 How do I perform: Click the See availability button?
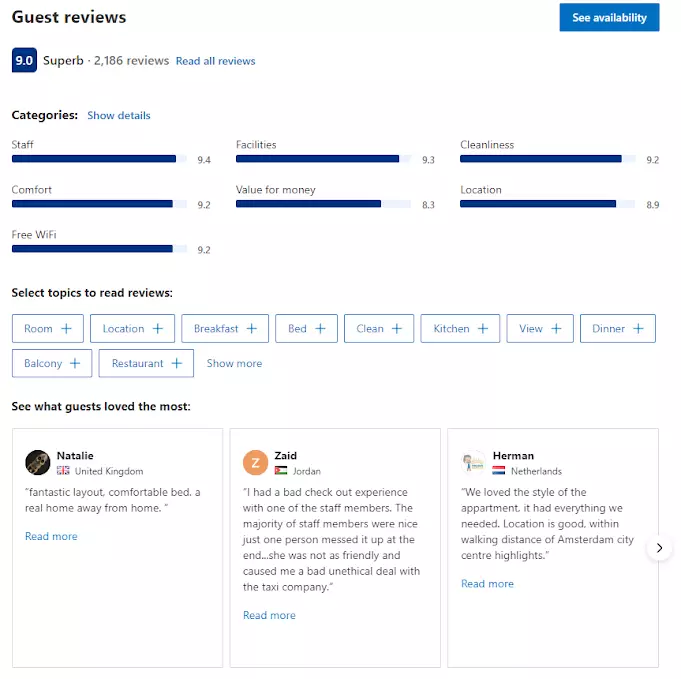(x=609, y=17)
